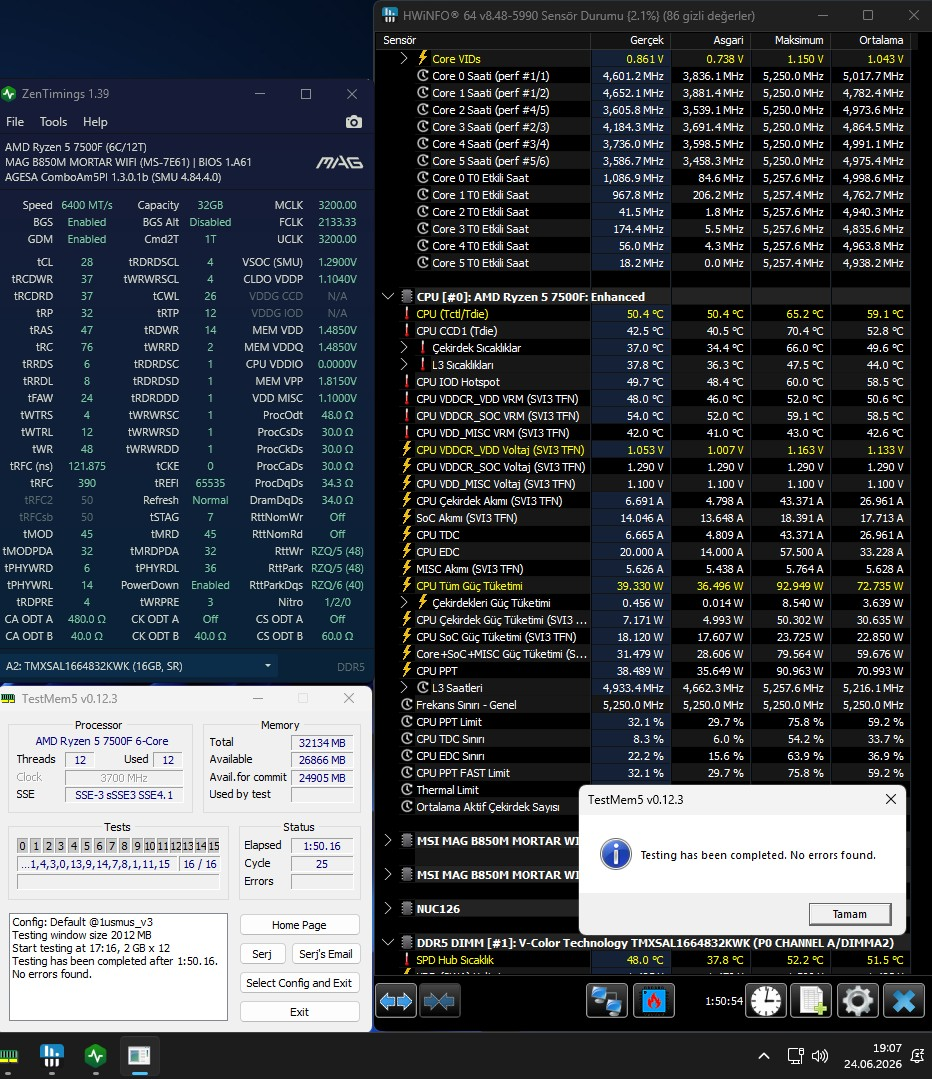Click the CPU VDDCR_VDD Voltaj lightning icon
932x1079 pixels.
[407, 449]
